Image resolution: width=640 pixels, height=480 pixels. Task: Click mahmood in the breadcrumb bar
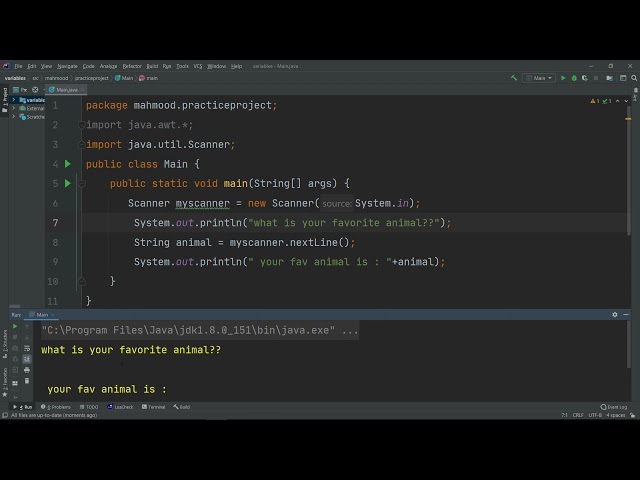coord(56,78)
